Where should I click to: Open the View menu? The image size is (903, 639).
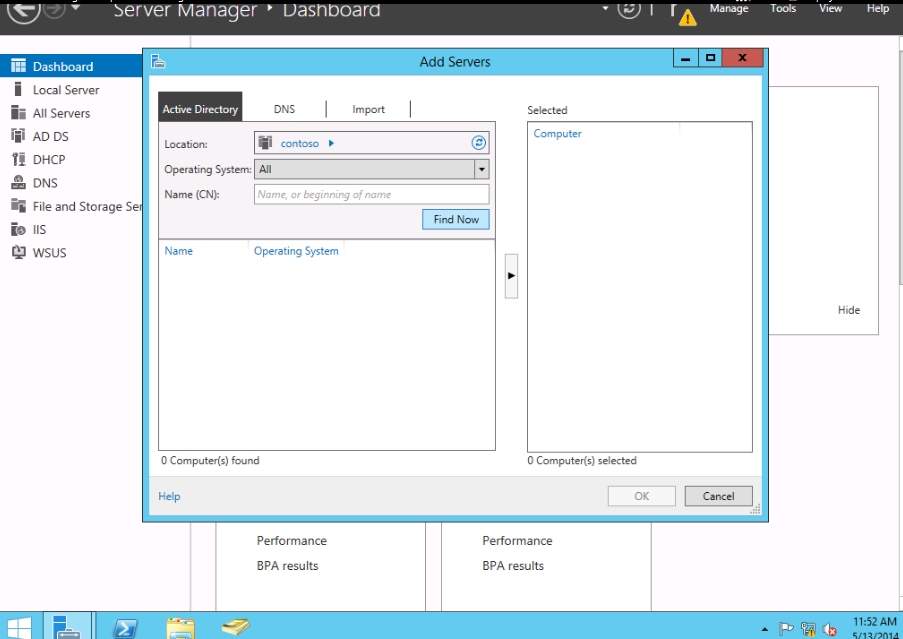pos(830,8)
